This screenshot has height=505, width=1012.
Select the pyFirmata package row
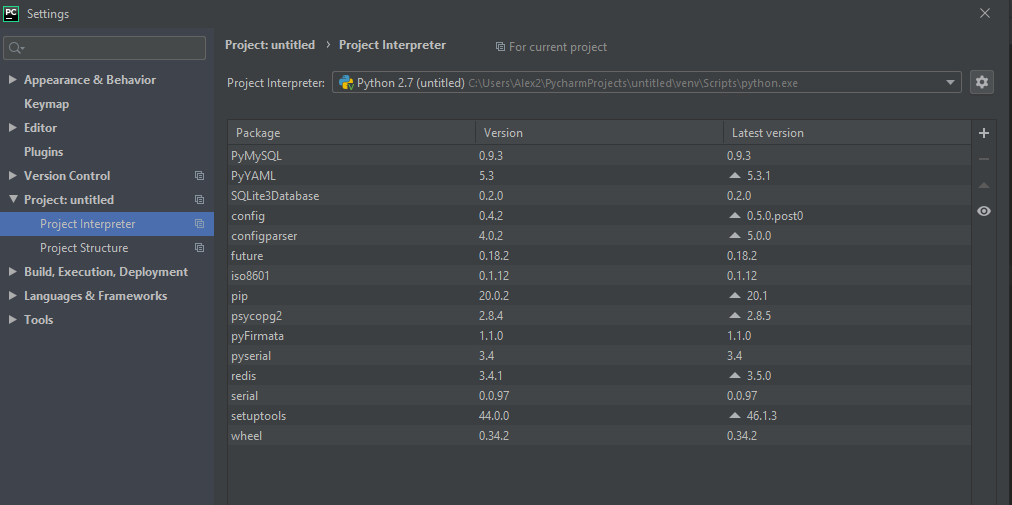coord(599,336)
